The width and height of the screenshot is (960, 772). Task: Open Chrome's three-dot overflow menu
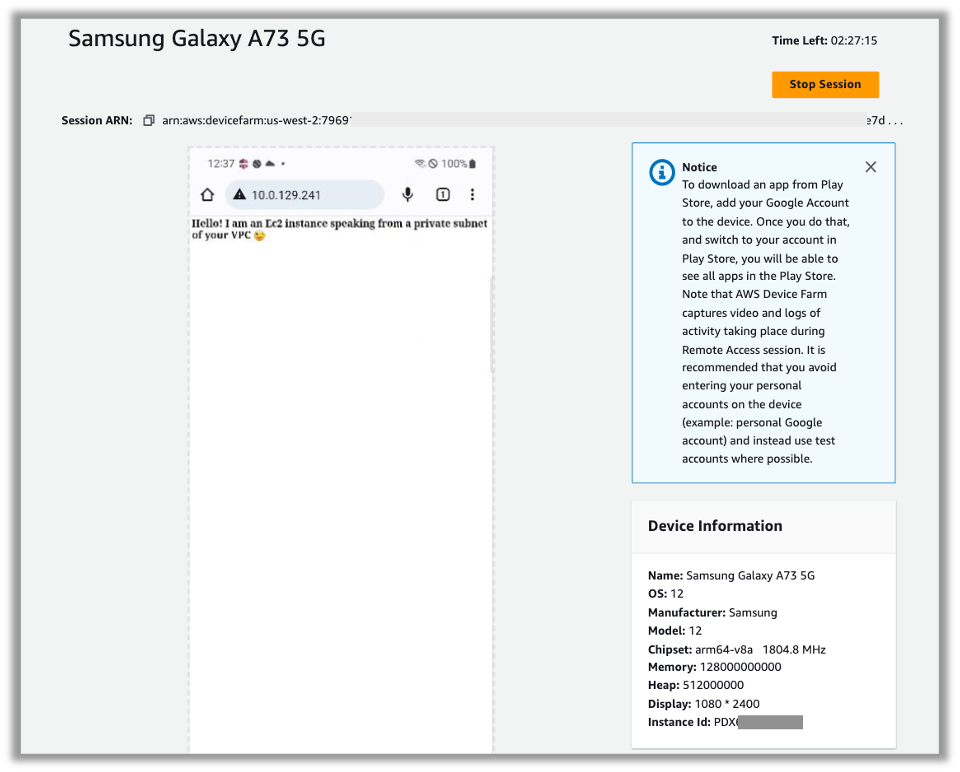[472, 194]
